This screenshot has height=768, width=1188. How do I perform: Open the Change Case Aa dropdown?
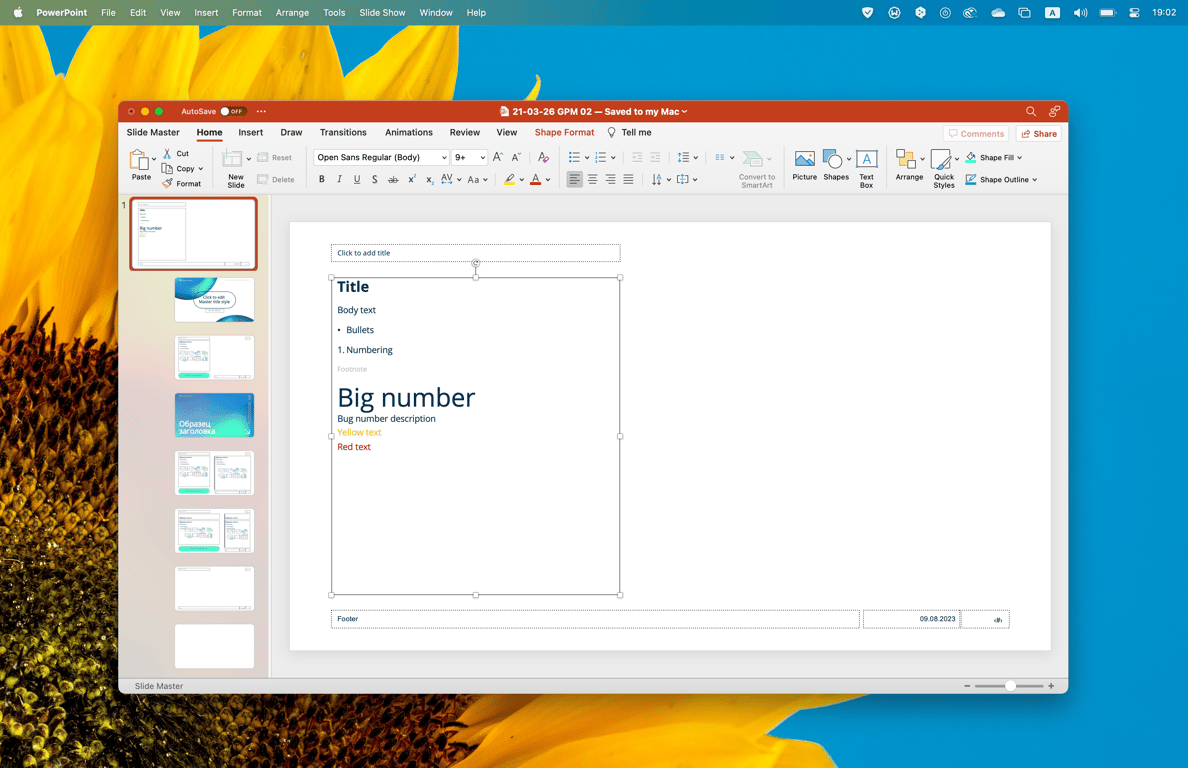coord(477,180)
